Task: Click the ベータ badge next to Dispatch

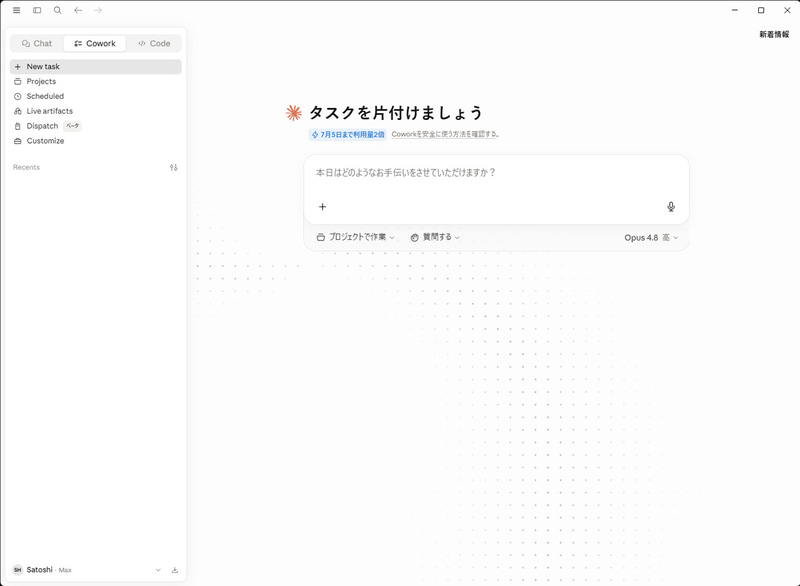Action: click(x=72, y=125)
